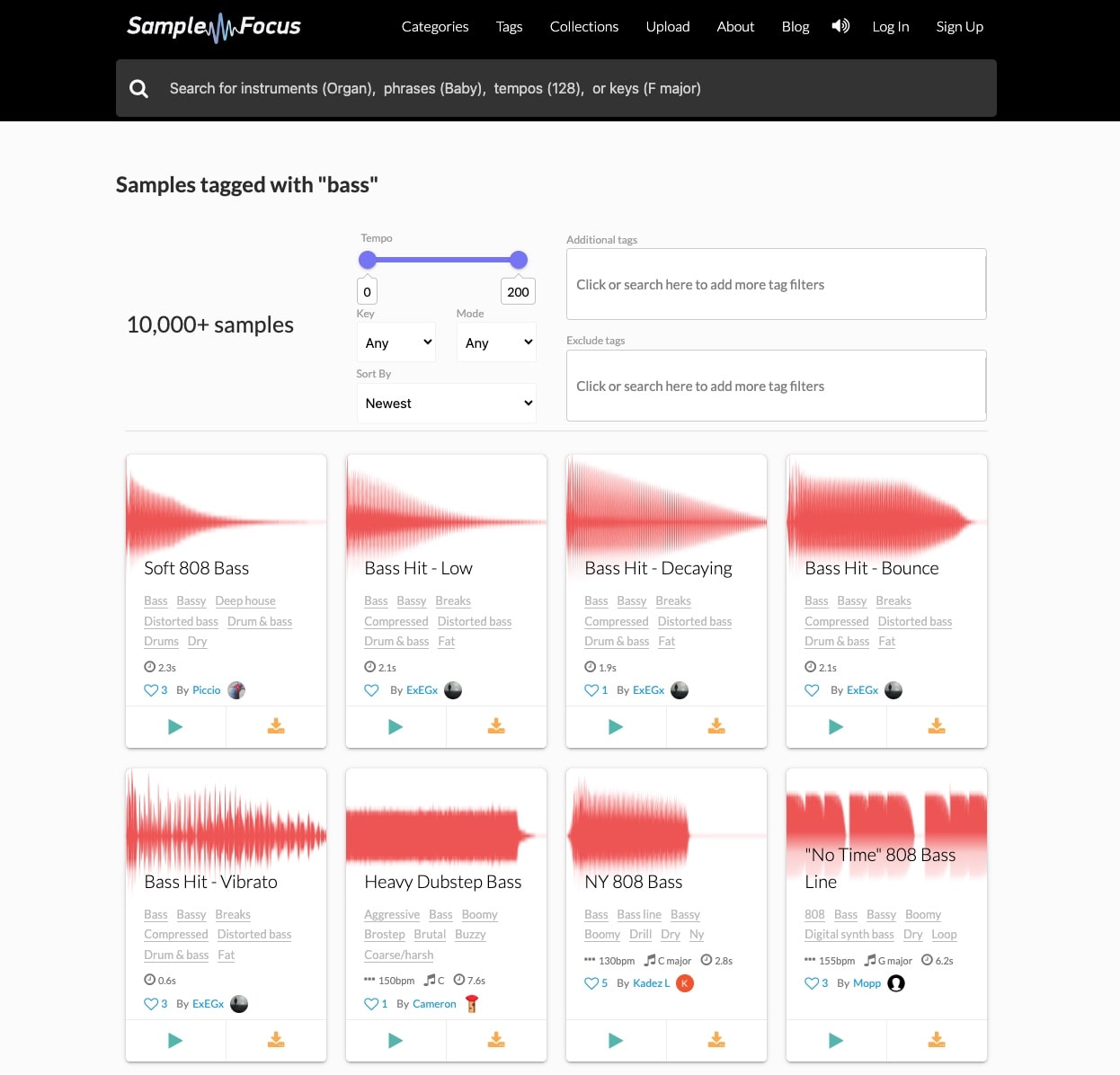This screenshot has height=1075, width=1120.
Task: Download the Heavy Dubstep Bass sample
Action: click(496, 1040)
